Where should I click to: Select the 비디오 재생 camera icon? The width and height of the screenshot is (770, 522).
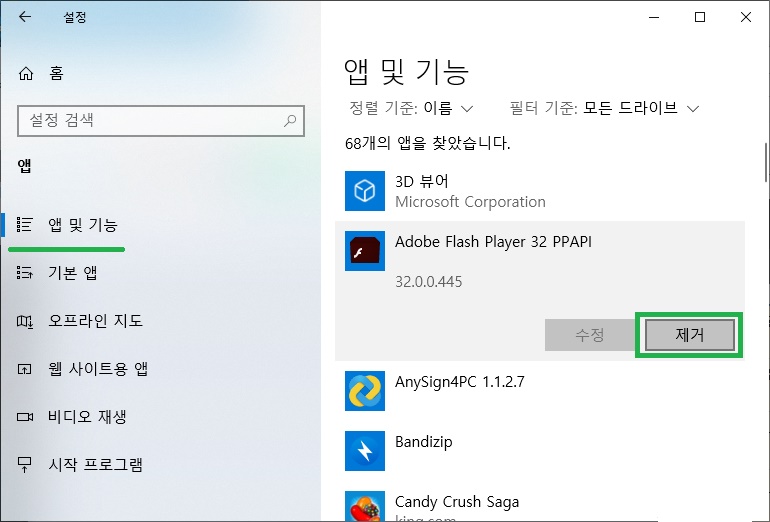click(x=25, y=417)
